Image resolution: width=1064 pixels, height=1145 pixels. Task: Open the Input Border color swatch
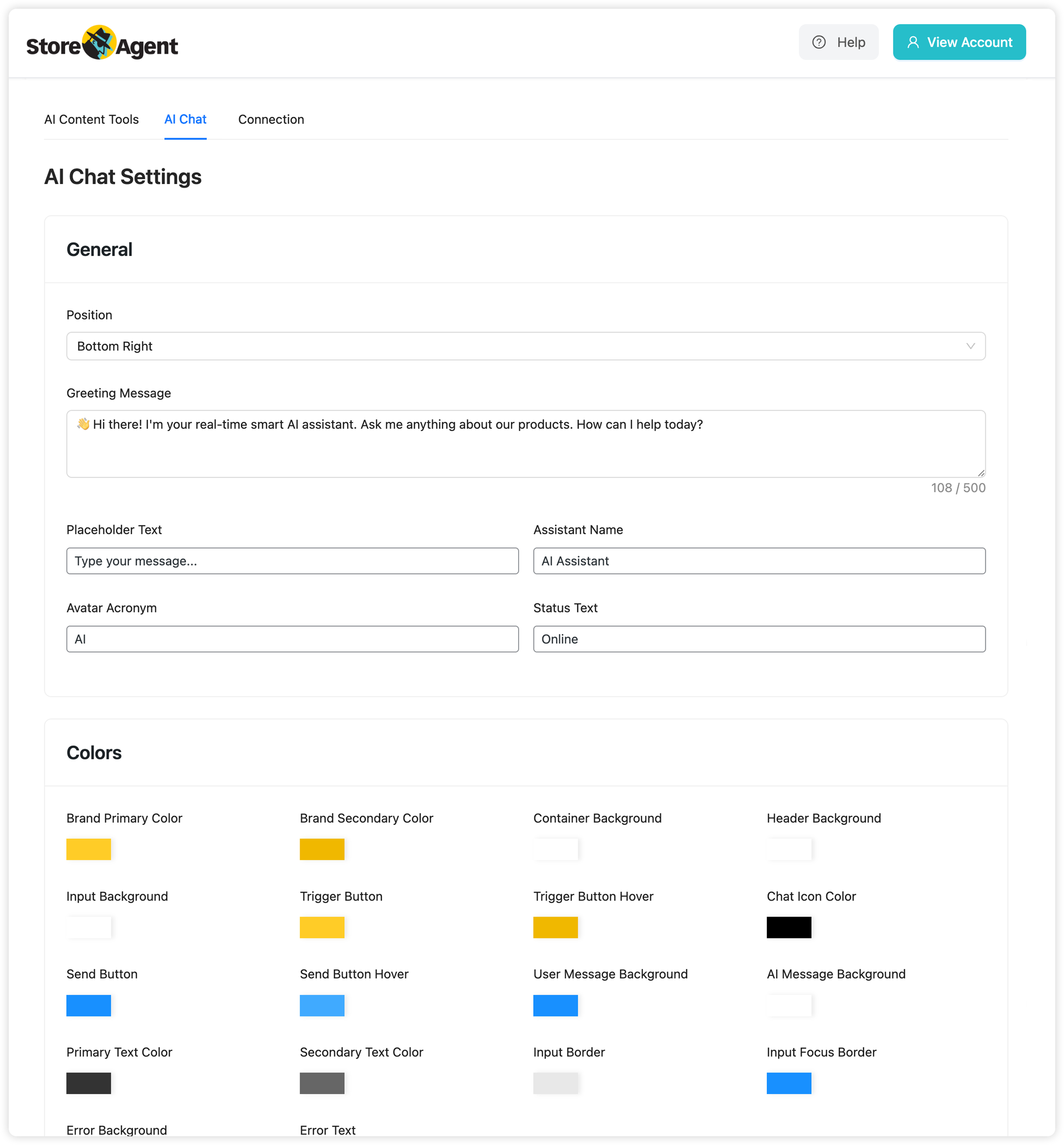click(556, 1083)
